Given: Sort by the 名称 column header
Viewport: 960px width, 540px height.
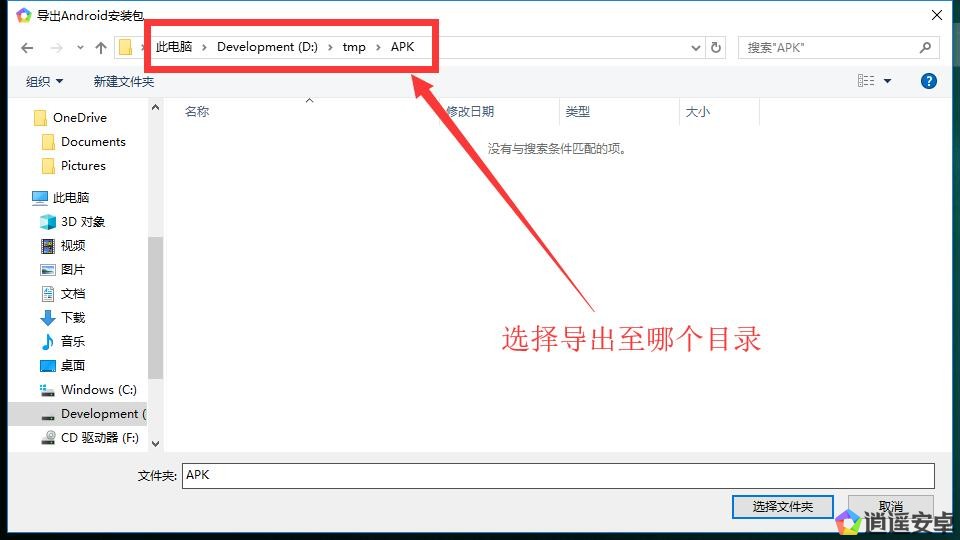Looking at the screenshot, I should pos(197,112).
